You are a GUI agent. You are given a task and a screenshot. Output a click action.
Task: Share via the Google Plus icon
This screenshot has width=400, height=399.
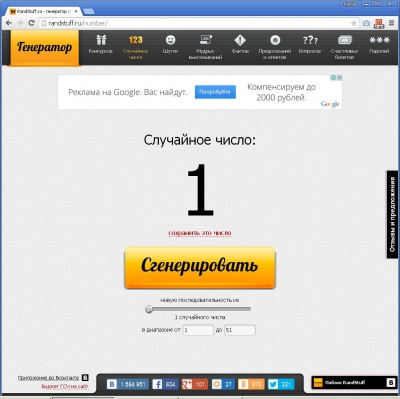coord(195,384)
